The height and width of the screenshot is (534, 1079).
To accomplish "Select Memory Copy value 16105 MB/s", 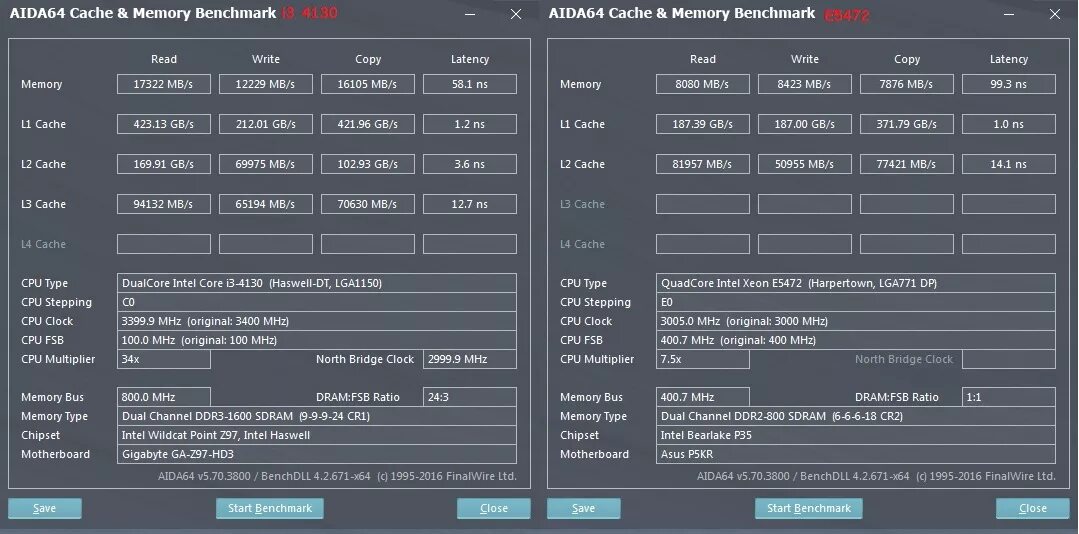I will 367,84.
